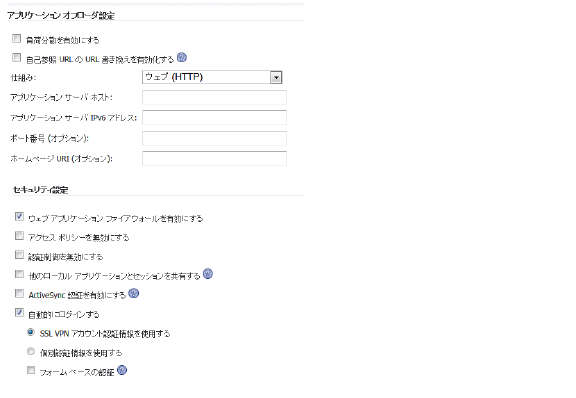The height and width of the screenshot is (398, 576).
Task: Open help icon beside セッションを共有する option
Action: coord(208,274)
